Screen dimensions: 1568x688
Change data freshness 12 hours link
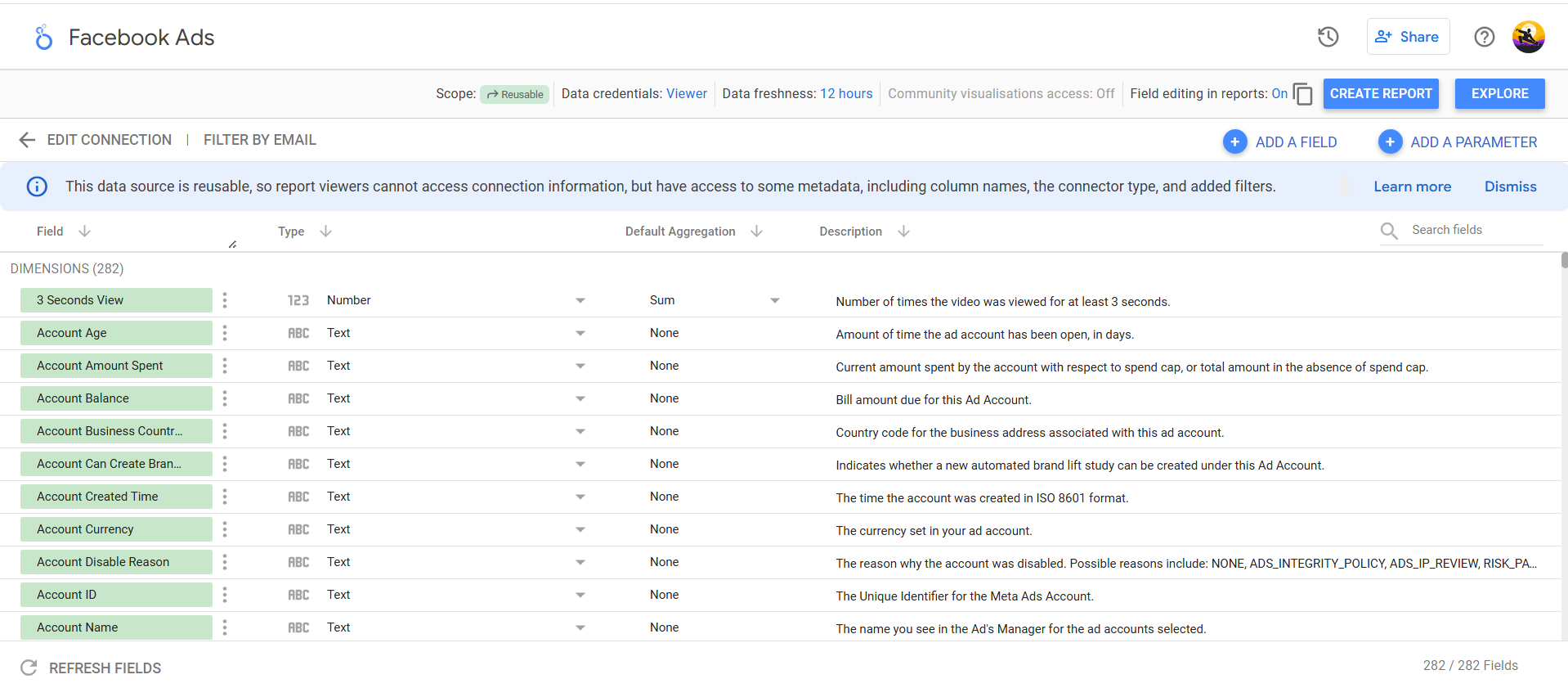point(846,94)
